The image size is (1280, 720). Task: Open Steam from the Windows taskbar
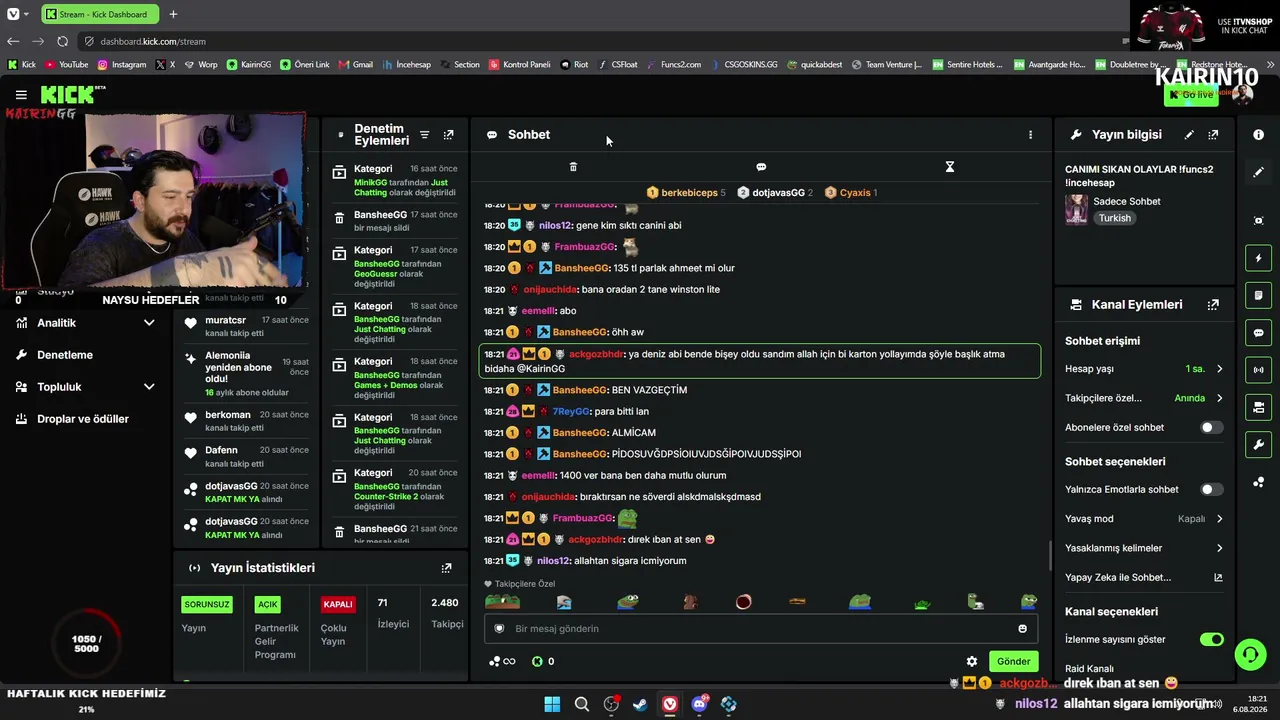pos(640,704)
